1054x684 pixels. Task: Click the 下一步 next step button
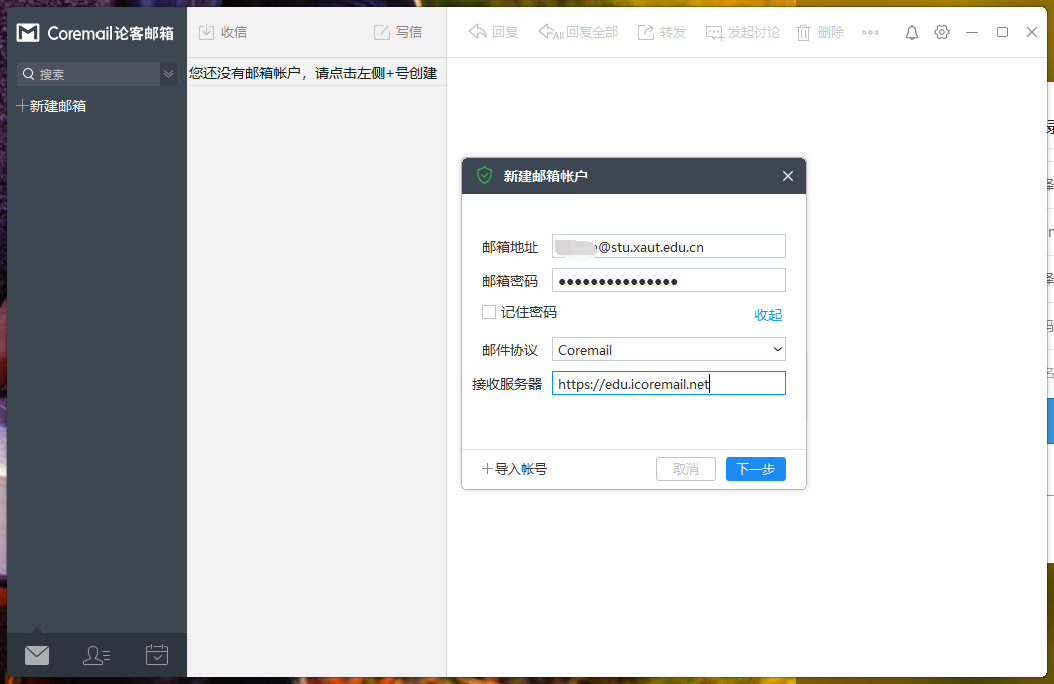coord(755,469)
